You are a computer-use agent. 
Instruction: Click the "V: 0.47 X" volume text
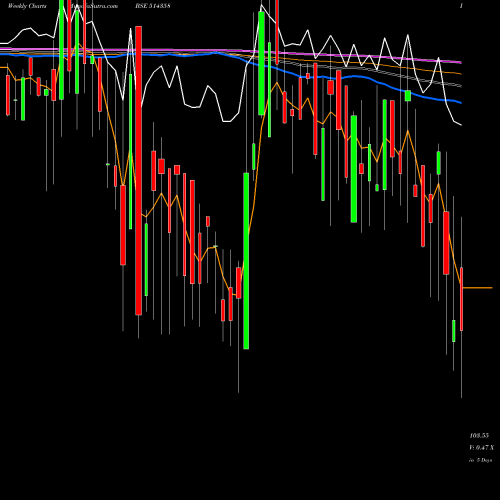point(481,448)
